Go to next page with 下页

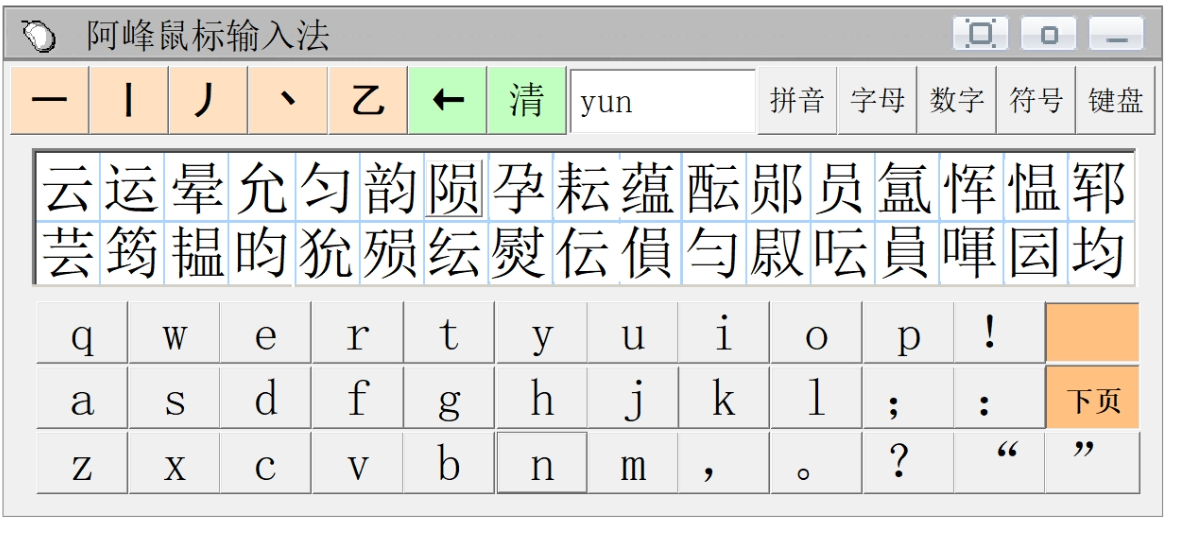1092,399
